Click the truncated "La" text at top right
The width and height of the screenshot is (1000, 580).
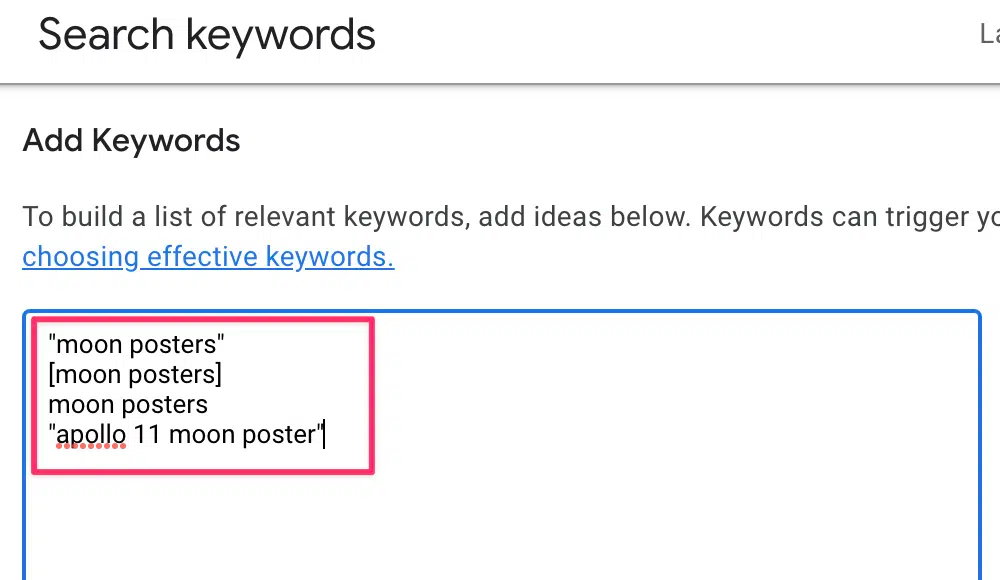click(x=988, y=35)
